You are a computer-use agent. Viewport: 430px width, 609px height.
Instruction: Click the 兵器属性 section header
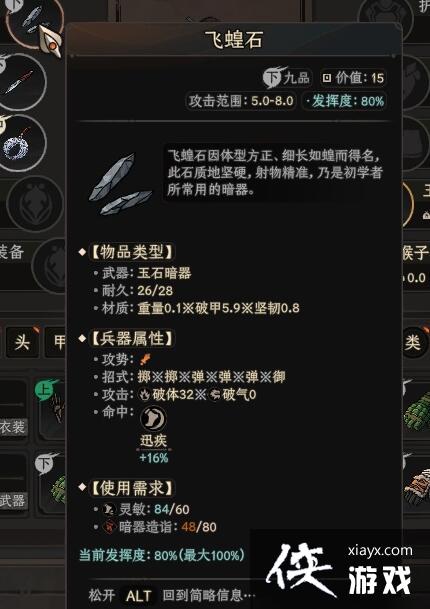tap(132, 338)
